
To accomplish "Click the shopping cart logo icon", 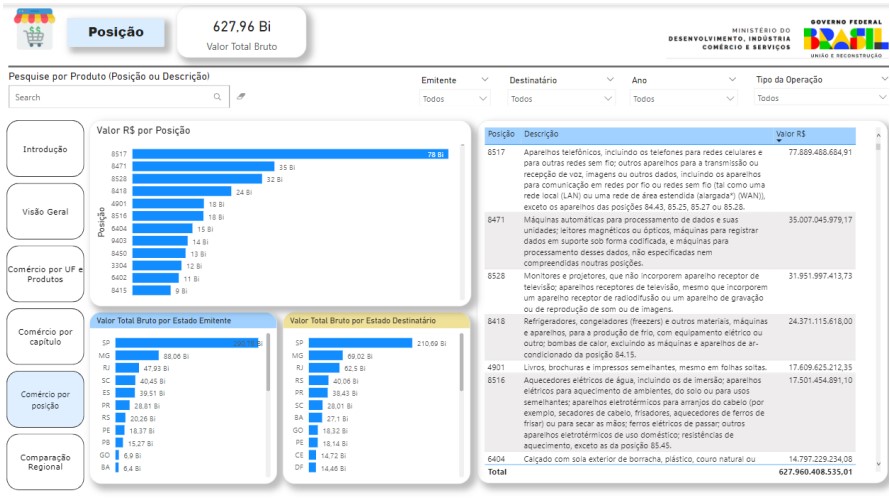I will [34, 31].
